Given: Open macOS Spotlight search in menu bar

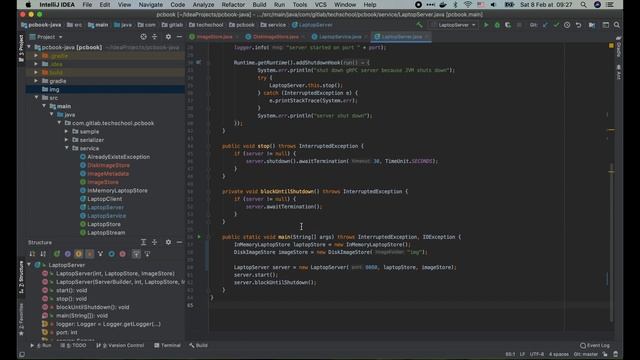Looking at the screenshot, I should click(x=584, y=5).
